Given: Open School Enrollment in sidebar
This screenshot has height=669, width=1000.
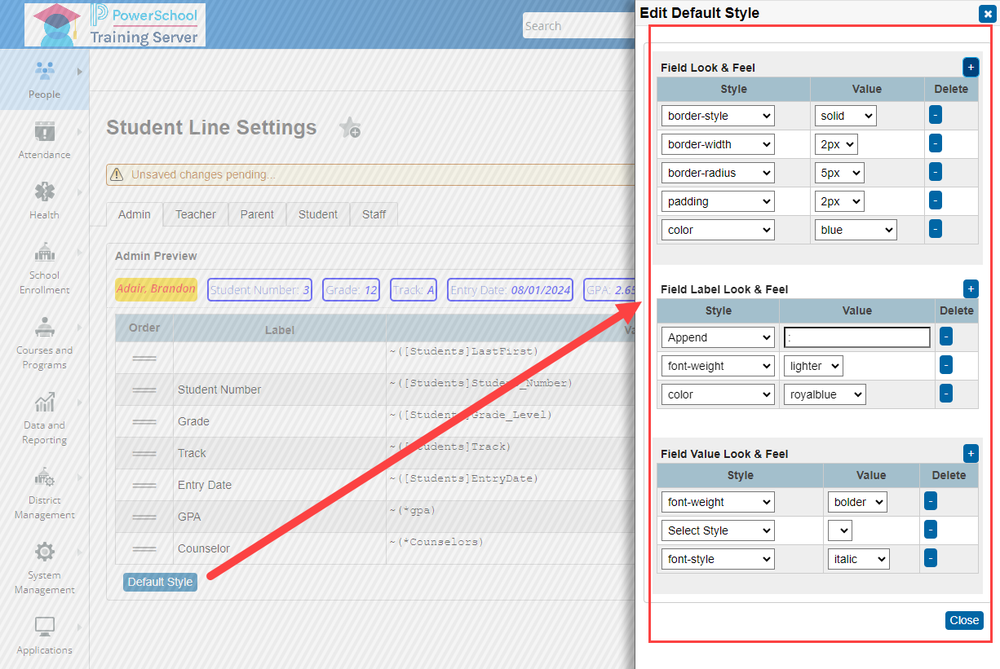Looking at the screenshot, I should (x=44, y=268).
